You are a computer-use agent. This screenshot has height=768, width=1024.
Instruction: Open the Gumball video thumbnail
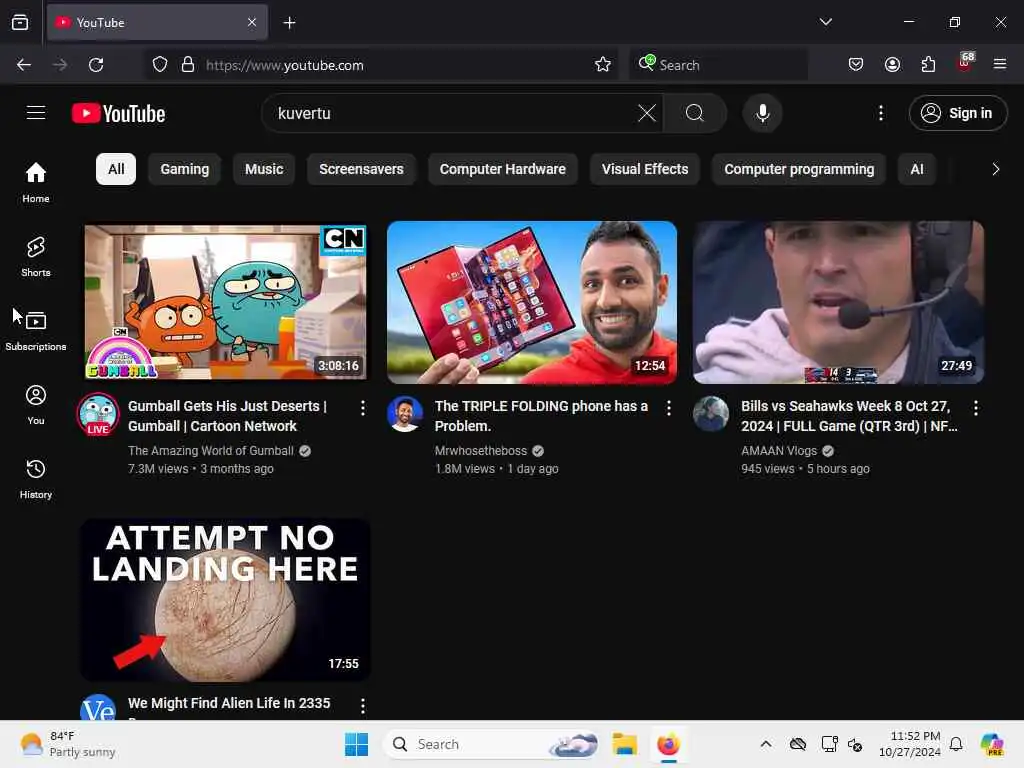[x=225, y=302]
